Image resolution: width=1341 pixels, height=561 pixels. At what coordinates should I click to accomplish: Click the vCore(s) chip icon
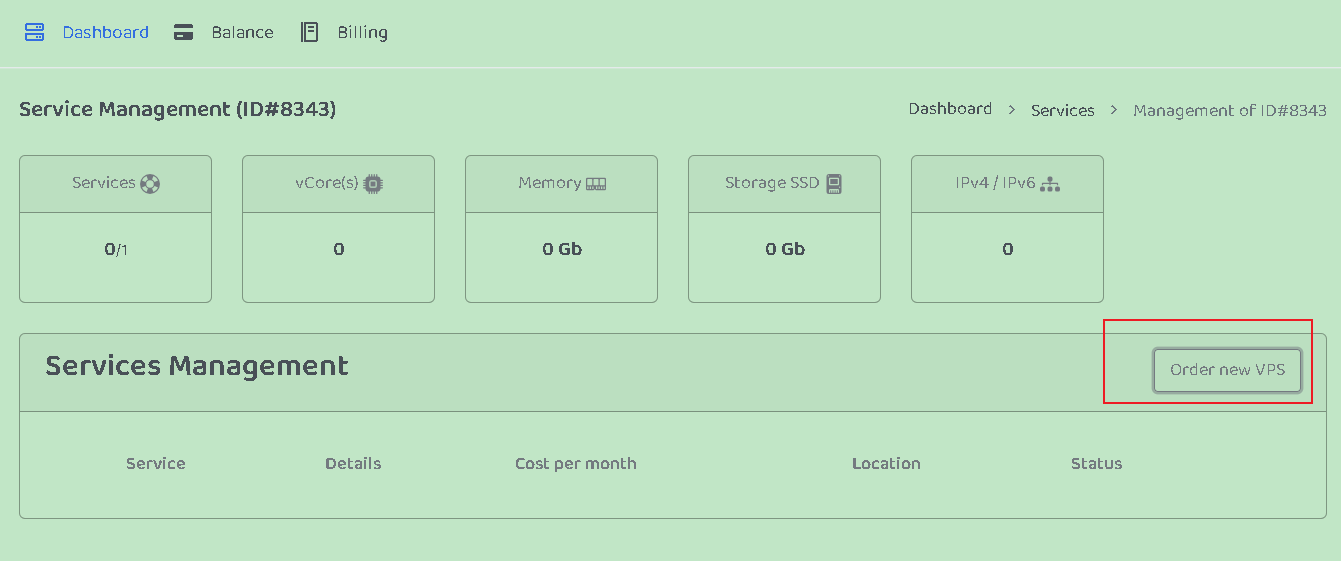point(373,184)
